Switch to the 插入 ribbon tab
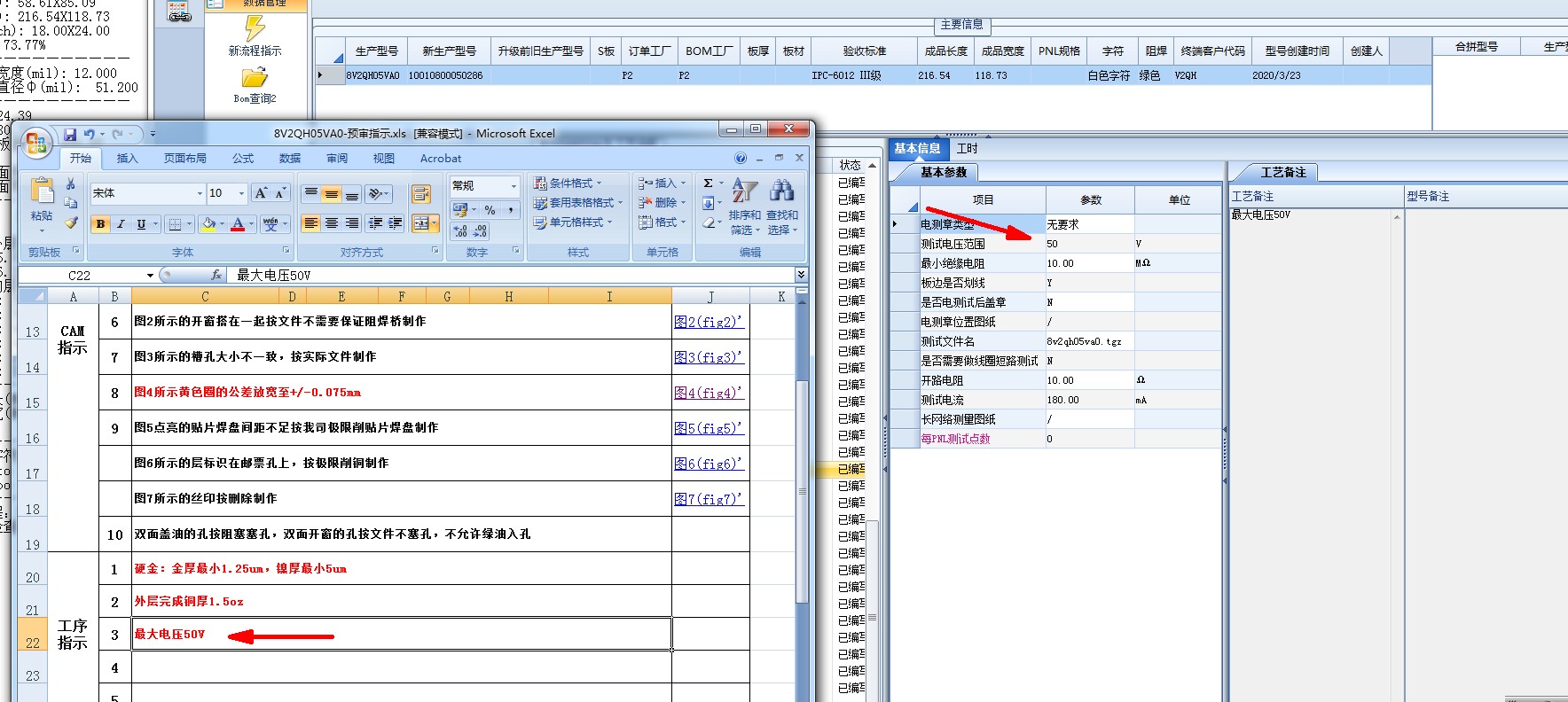This screenshot has width=1568, height=702. point(127,159)
